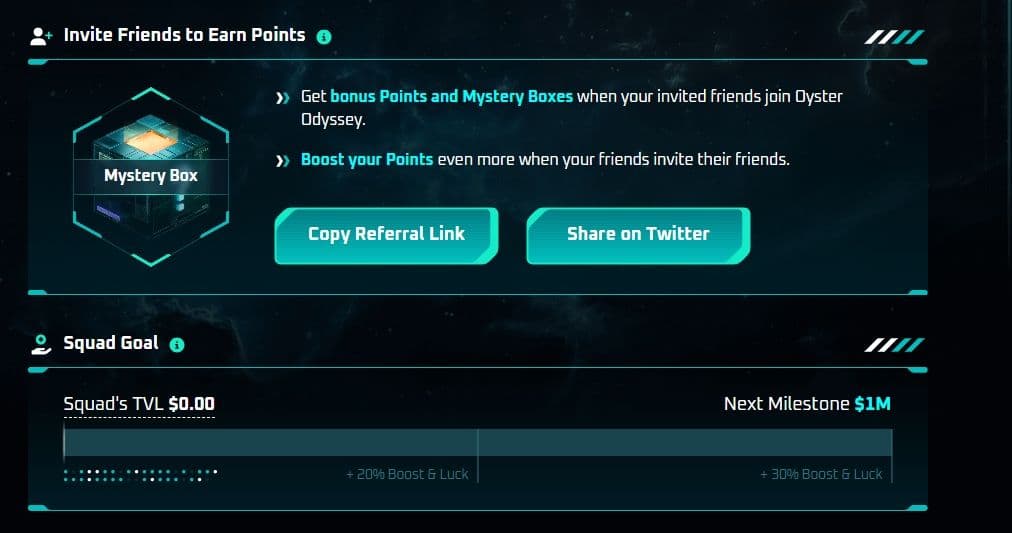
Task: Click the invite friends person-plus icon
Action: (41, 36)
